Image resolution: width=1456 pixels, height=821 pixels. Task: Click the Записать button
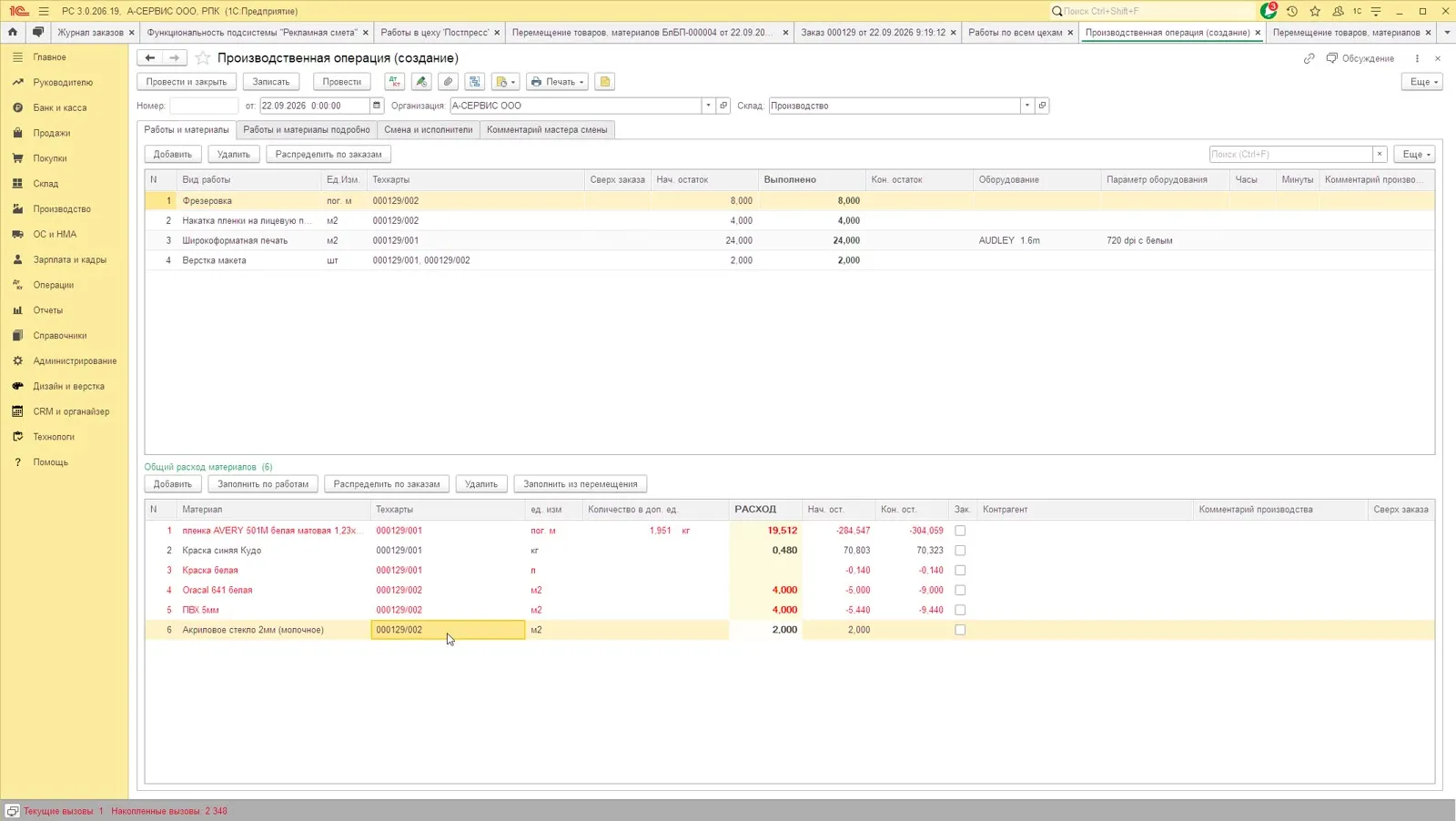pyautogui.click(x=271, y=82)
